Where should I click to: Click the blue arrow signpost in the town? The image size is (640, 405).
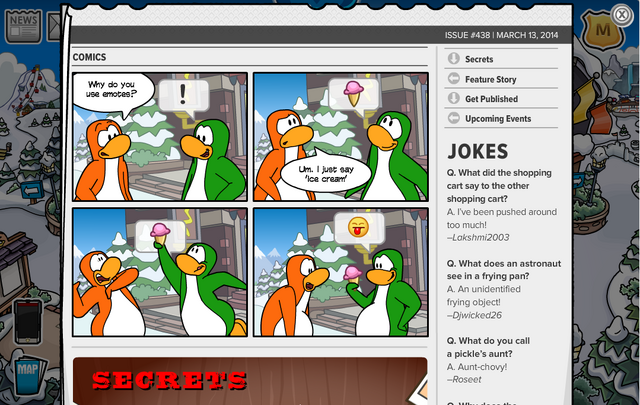click(32, 191)
